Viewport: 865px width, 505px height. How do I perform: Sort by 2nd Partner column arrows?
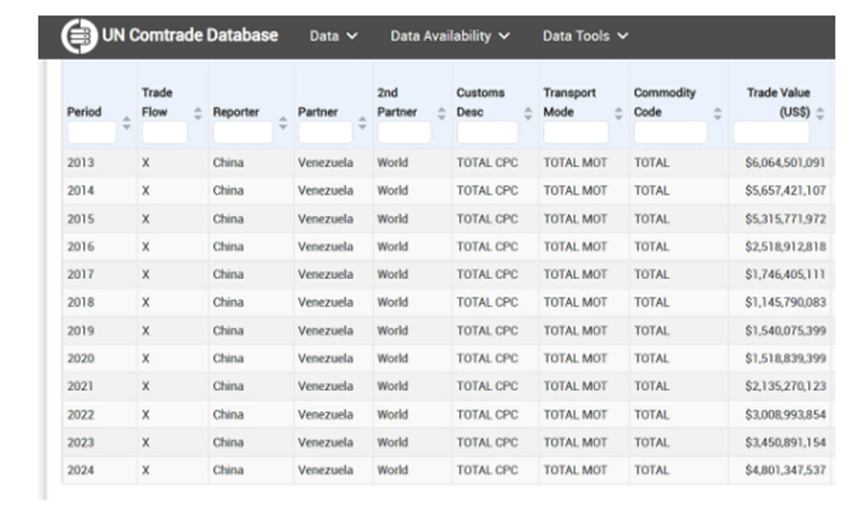(x=441, y=113)
